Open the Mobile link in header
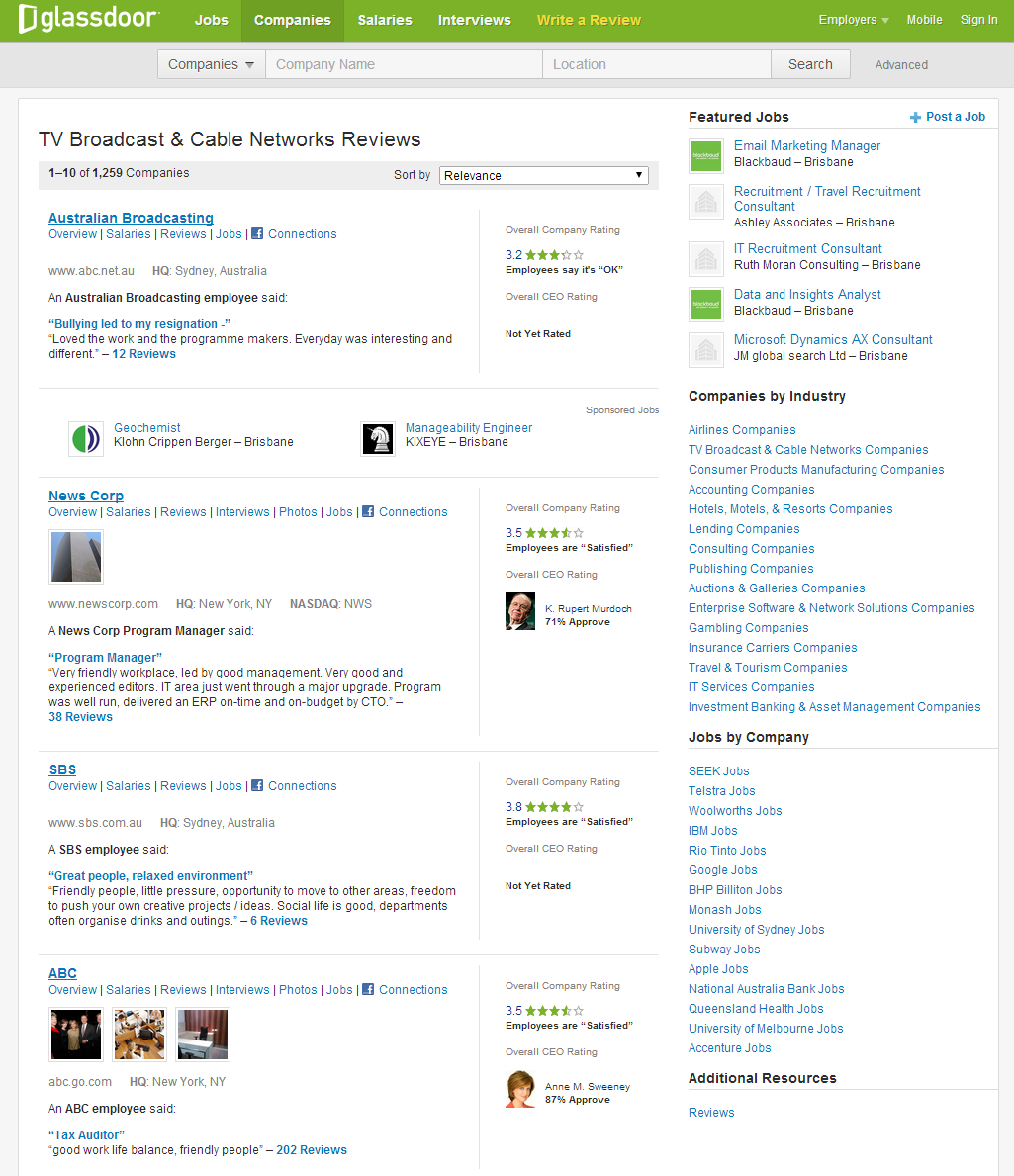Screen dimensions: 1014x1176 (x=924, y=20)
